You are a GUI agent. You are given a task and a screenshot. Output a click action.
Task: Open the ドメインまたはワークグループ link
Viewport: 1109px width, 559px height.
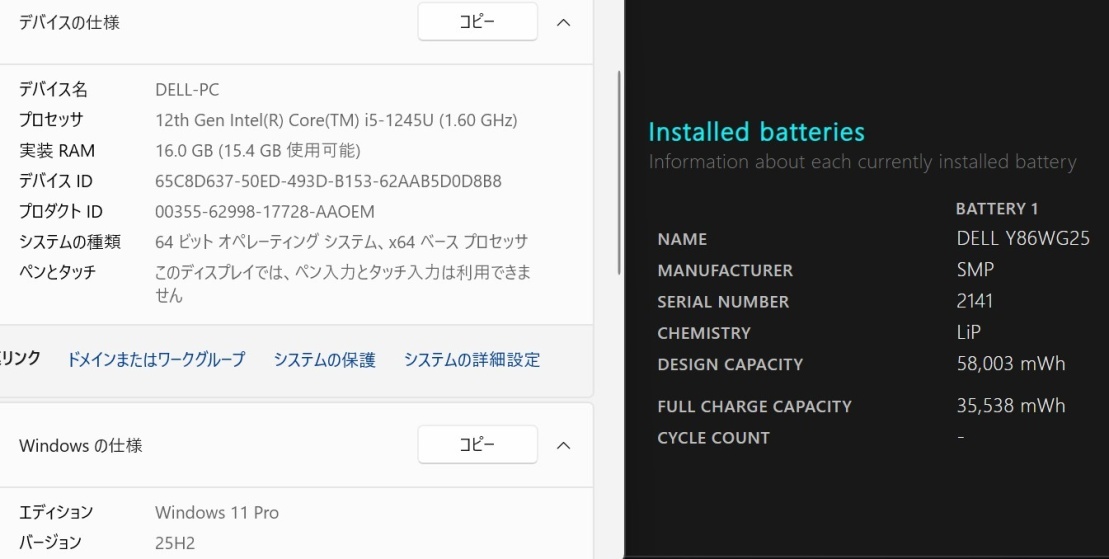coord(156,360)
